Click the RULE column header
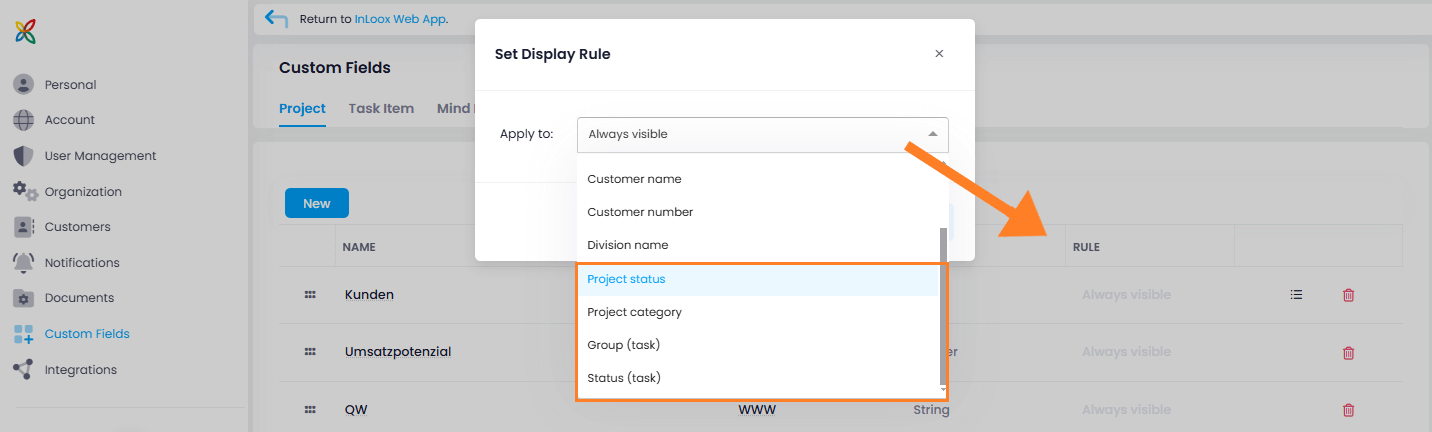The width and height of the screenshot is (1432, 432). (1086, 246)
